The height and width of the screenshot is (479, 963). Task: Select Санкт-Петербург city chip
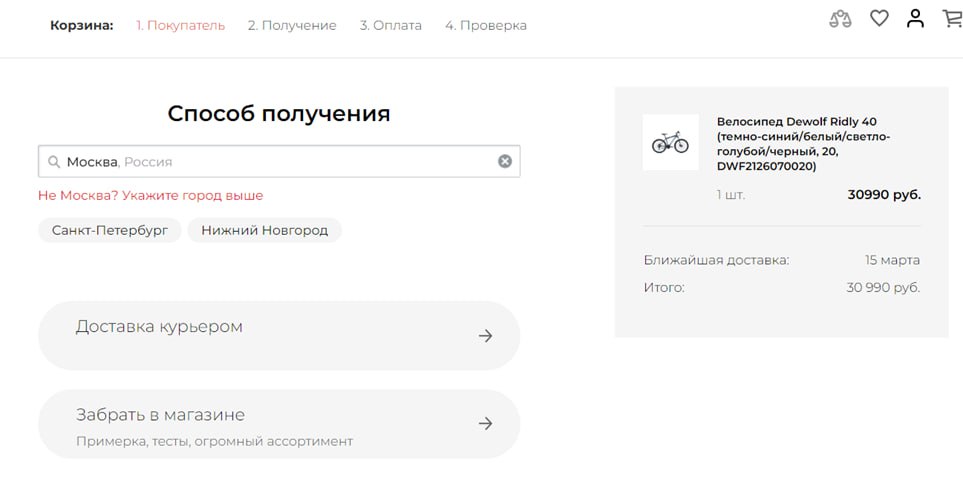(110, 230)
